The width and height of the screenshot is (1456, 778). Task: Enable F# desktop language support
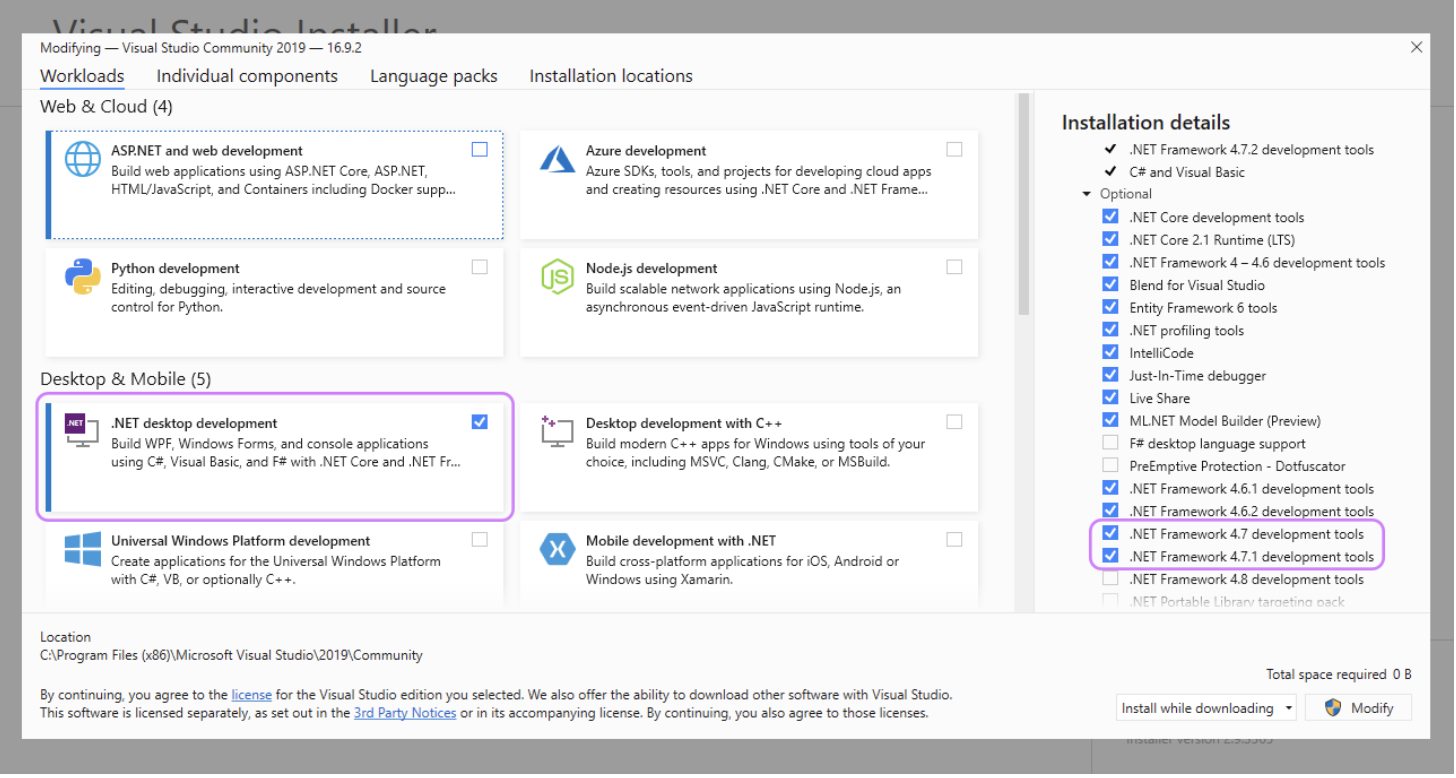point(1110,443)
